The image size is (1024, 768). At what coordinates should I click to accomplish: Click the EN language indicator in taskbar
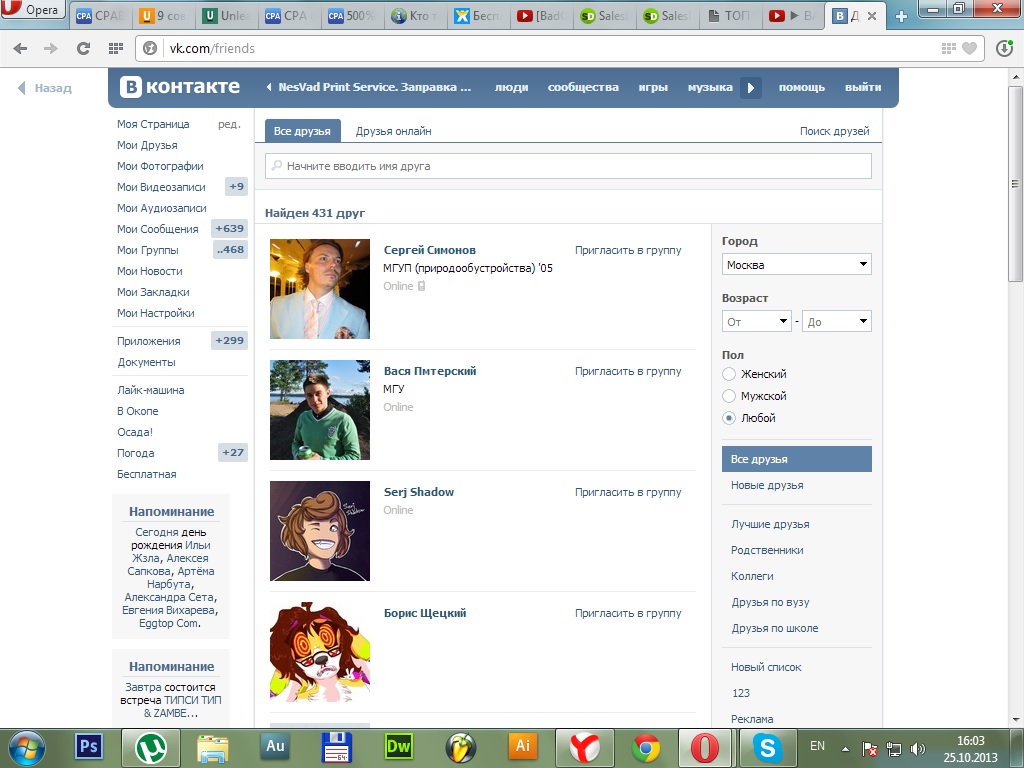(817, 746)
